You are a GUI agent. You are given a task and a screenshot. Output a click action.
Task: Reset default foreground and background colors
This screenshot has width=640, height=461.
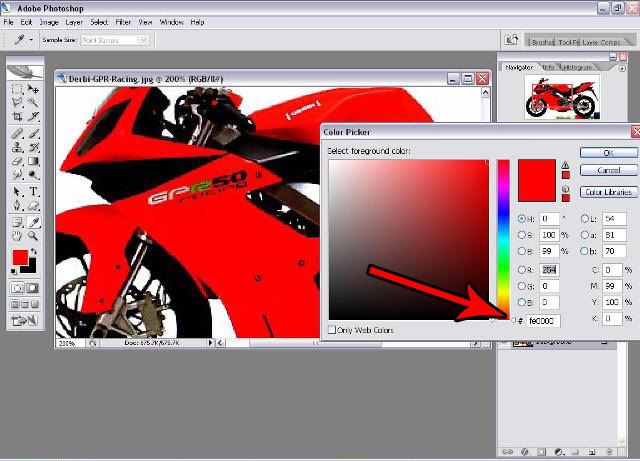tap(14, 271)
